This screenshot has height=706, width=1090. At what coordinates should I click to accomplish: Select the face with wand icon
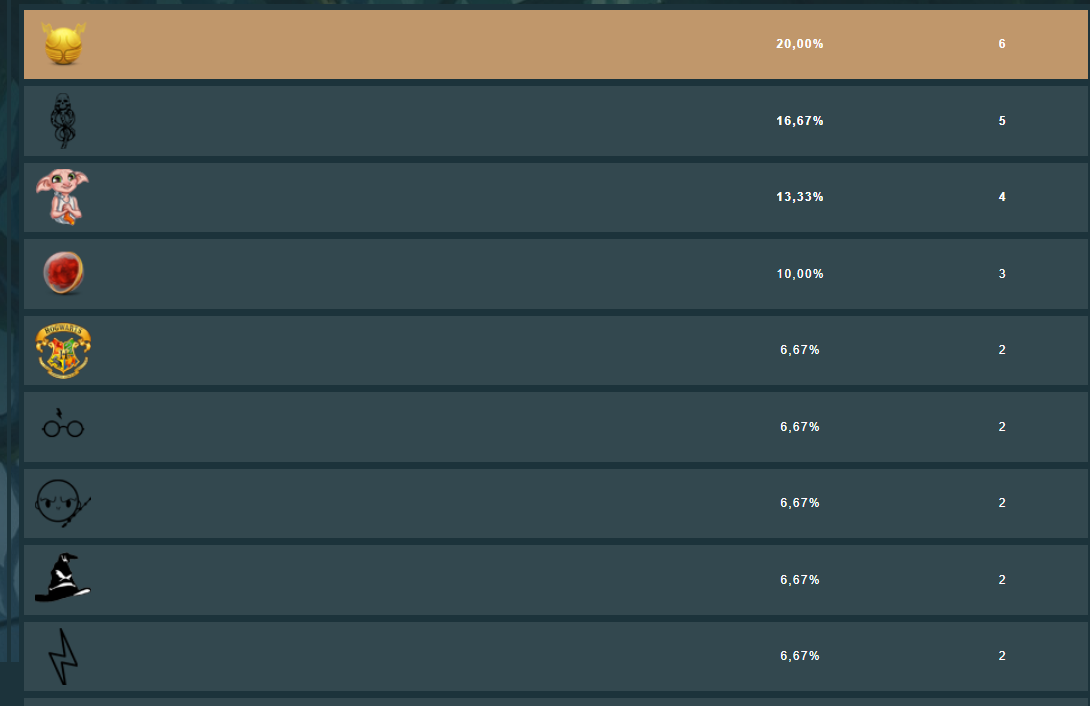[x=63, y=502]
